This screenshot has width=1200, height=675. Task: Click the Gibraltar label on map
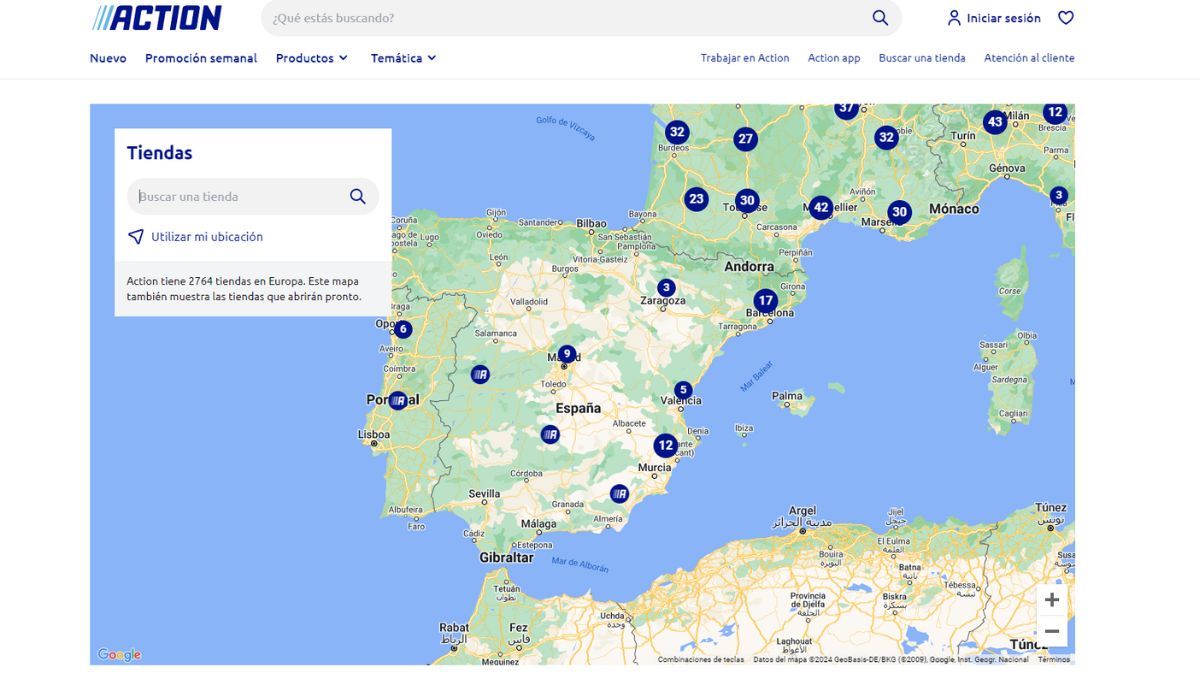[x=506, y=558]
